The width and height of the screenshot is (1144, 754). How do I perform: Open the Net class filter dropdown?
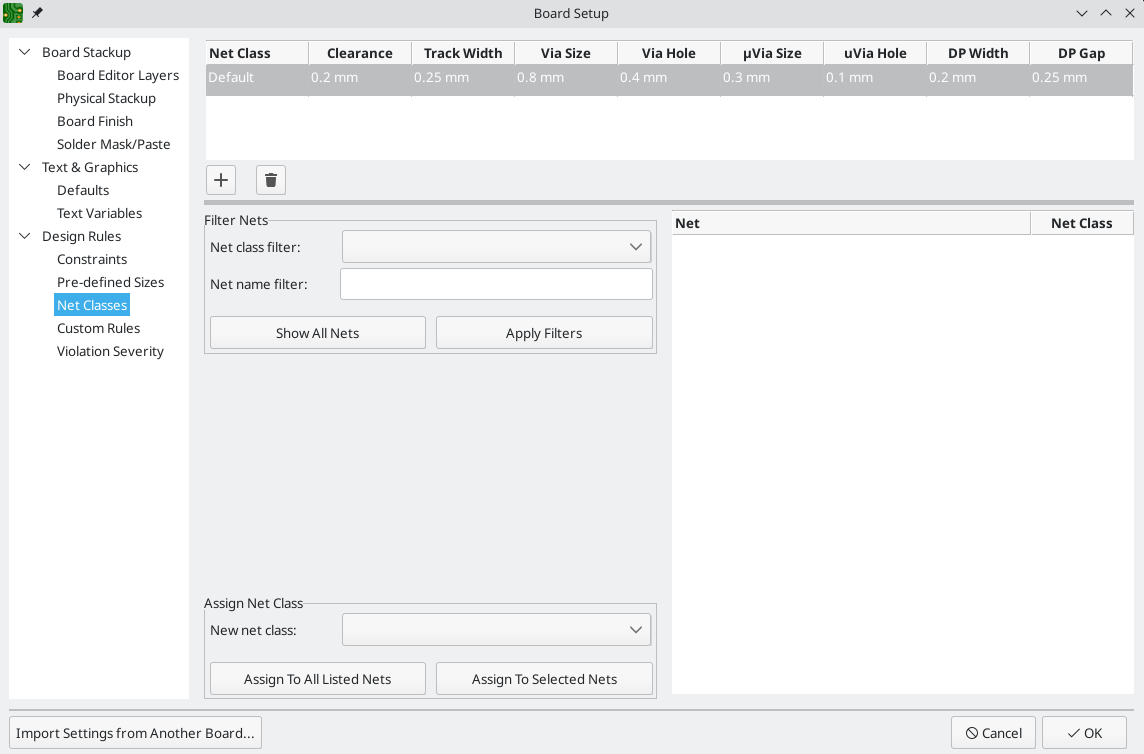[496, 247]
